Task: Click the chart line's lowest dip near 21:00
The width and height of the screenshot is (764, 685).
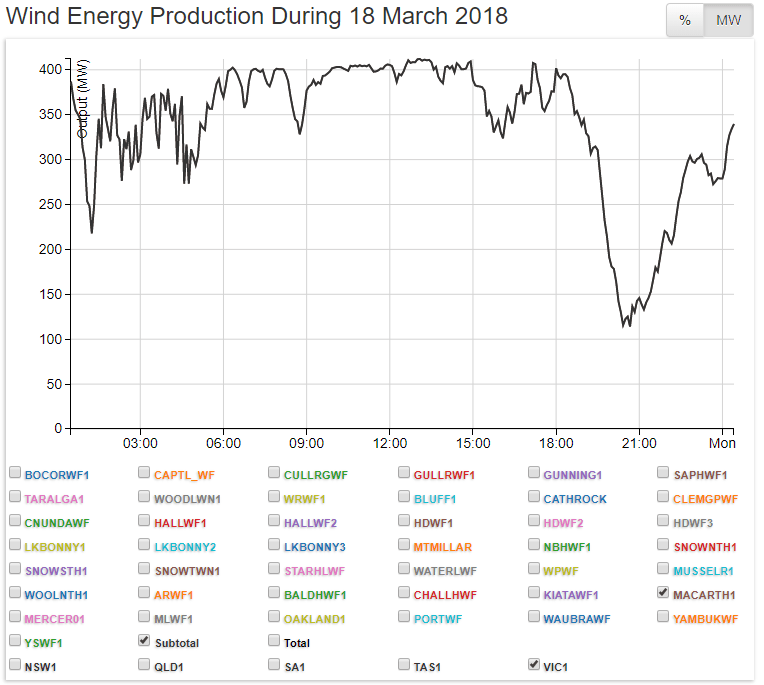Action: (x=624, y=326)
